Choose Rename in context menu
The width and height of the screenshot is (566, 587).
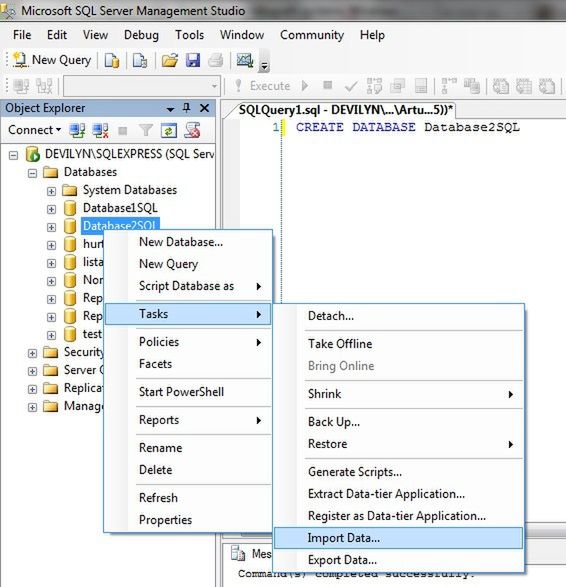pos(188,448)
